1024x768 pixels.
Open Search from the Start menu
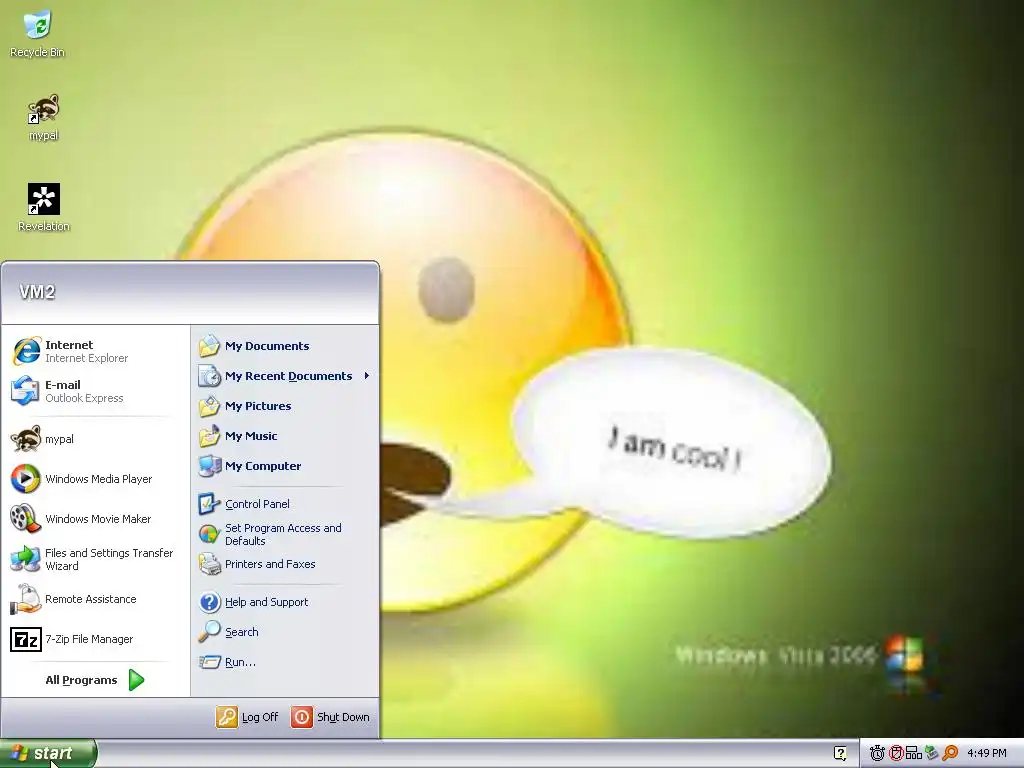[x=285, y=632]
